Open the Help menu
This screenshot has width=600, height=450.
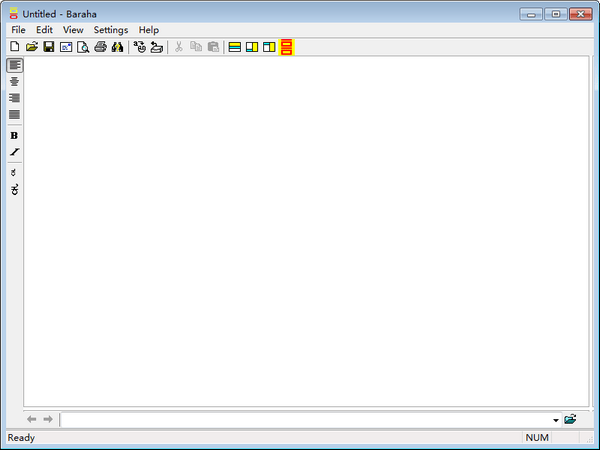coord(149,30)
